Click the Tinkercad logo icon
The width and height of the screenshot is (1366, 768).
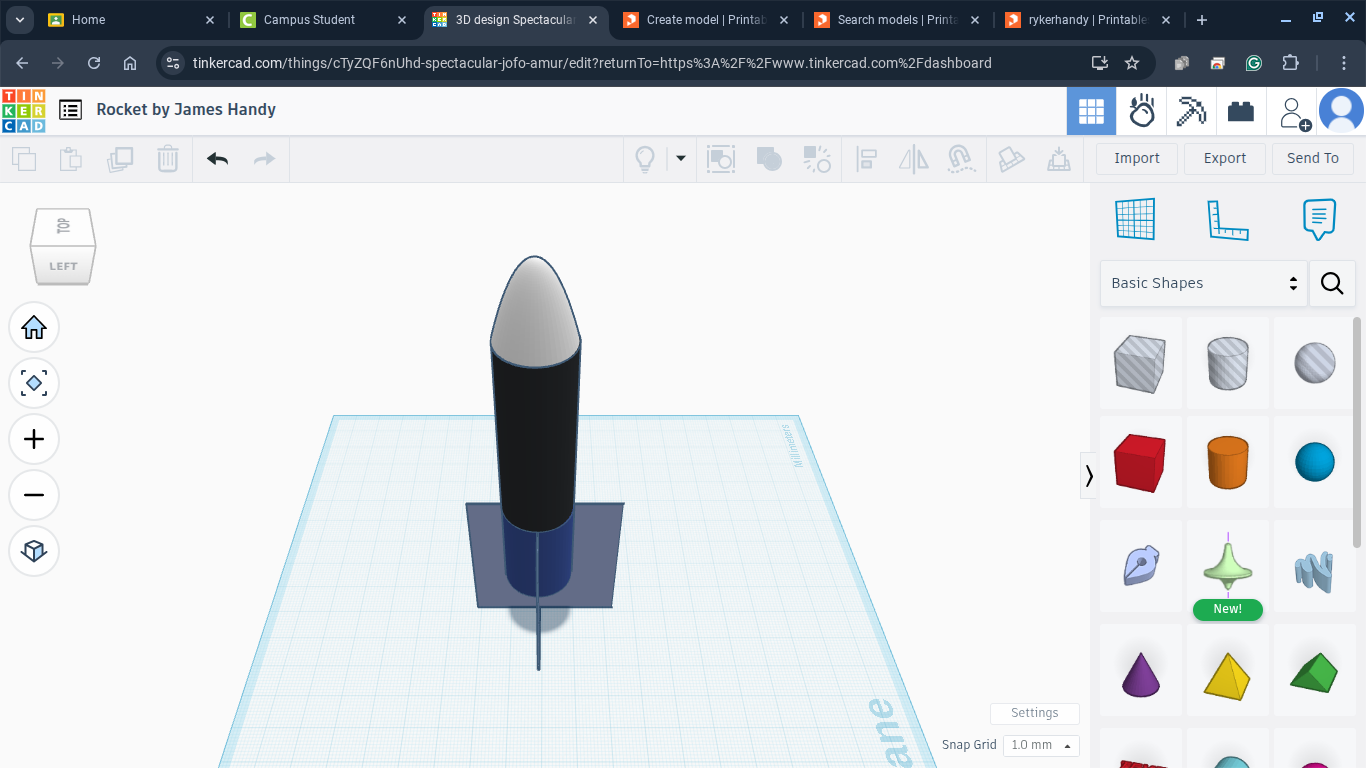pos(23,110)
